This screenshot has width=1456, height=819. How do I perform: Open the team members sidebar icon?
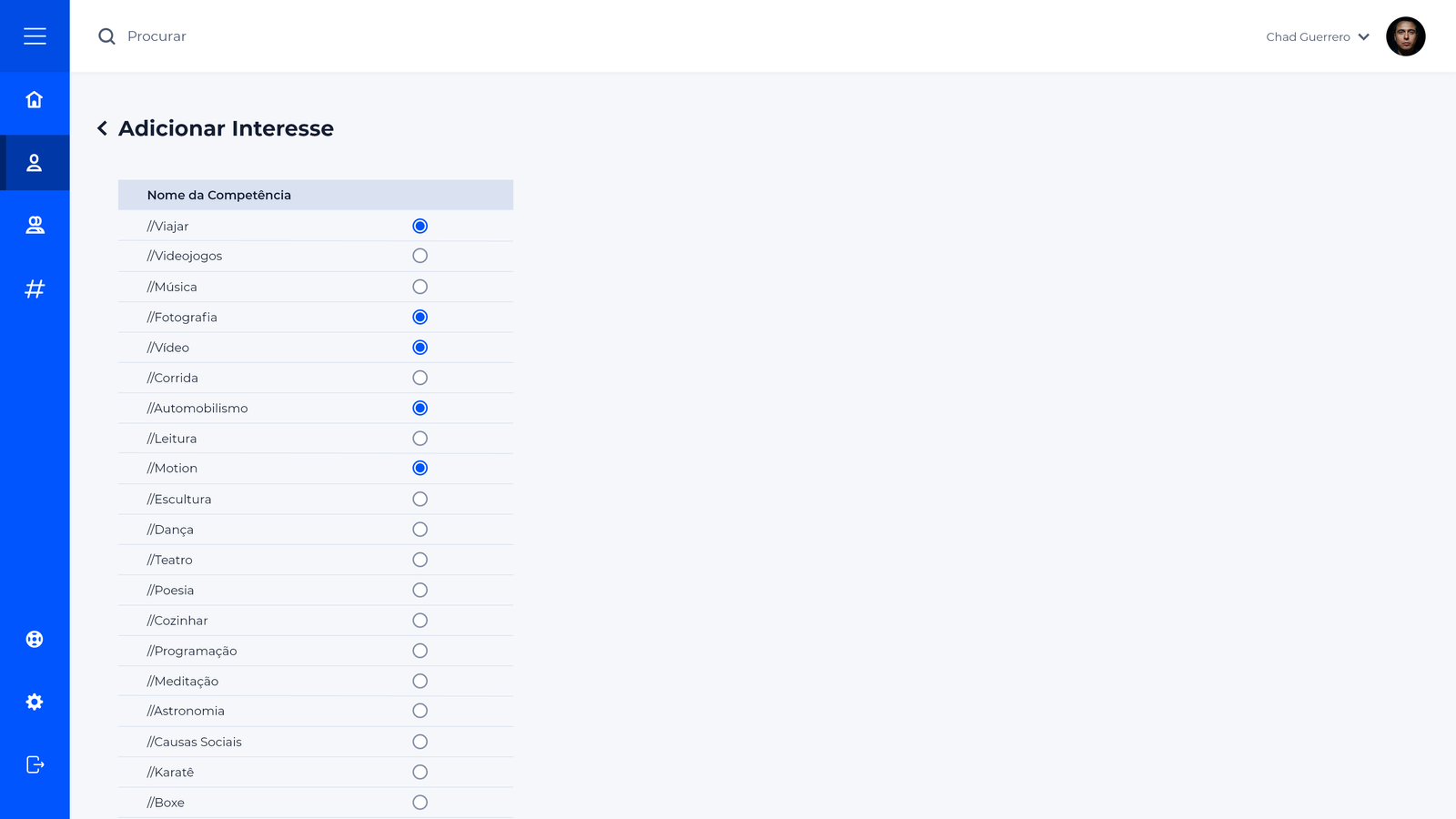click(x=35, y=225)
